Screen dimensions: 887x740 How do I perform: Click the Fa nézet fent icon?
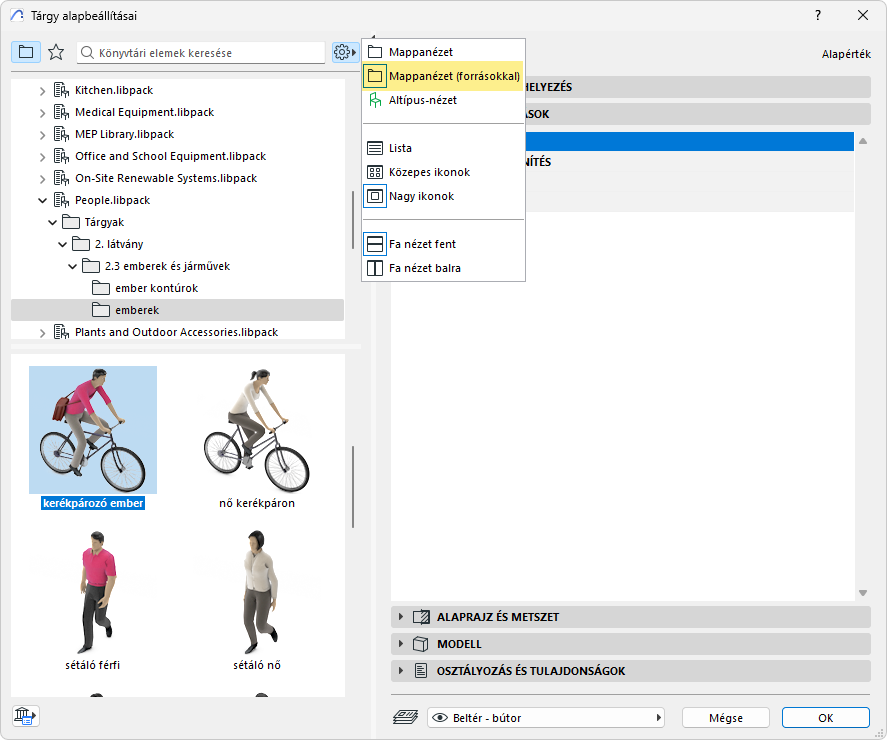(x=375, y=244)
